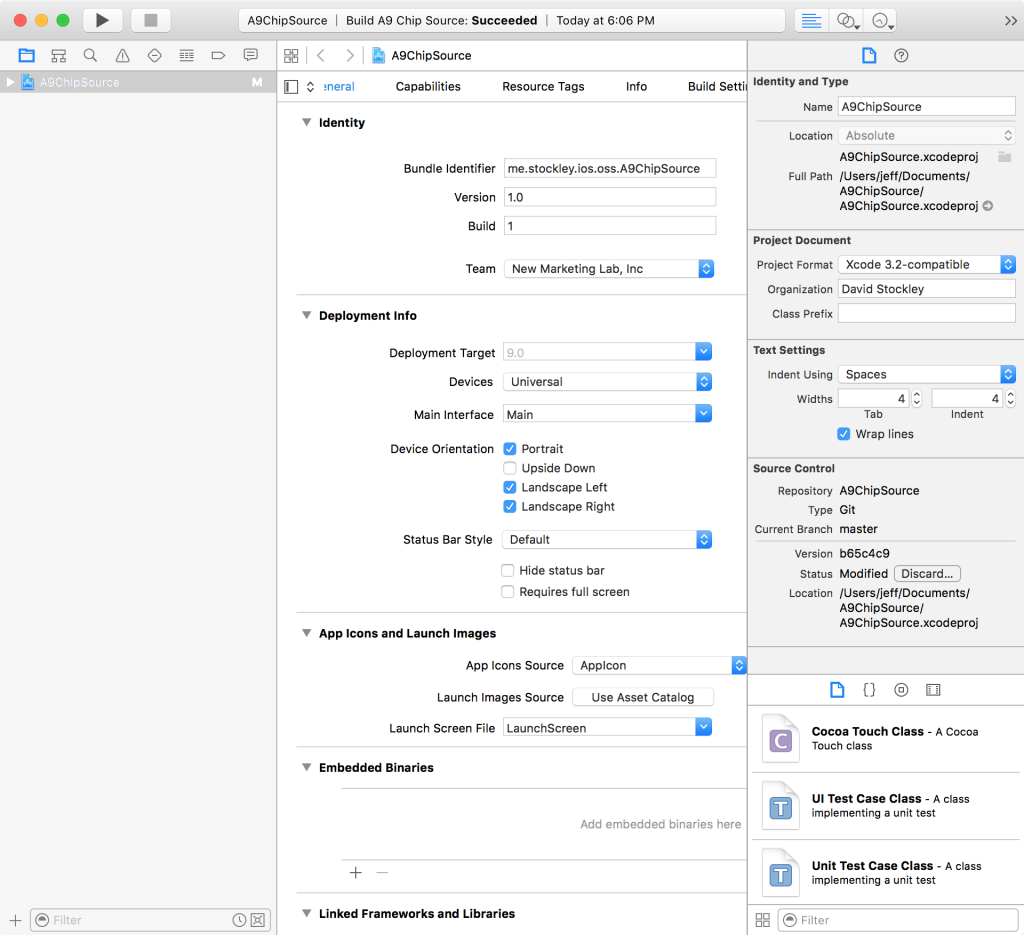Switch to the Capabilities tab
This screenshot has width=1024, height=935.
tap(428, 87)
